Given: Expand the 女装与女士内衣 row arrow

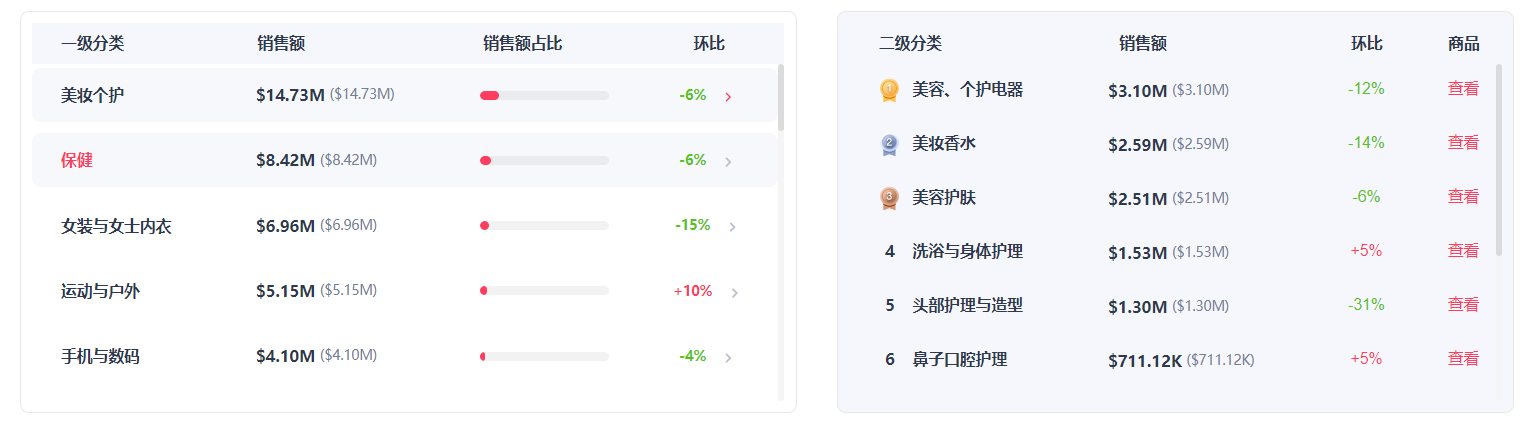Looking at the screenshot, I should (x=732, y=227).
